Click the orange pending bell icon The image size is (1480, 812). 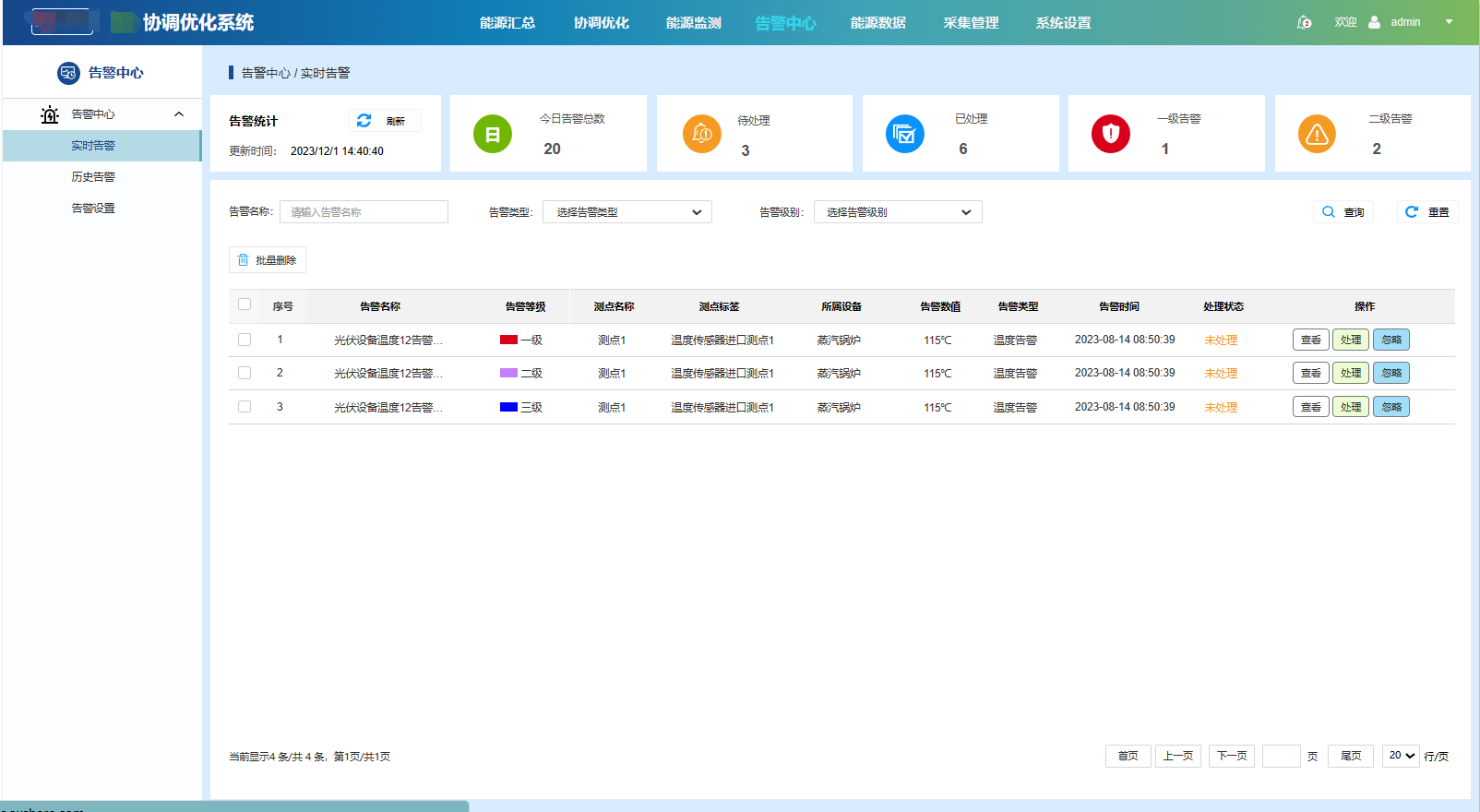click(x=702, y=134)
